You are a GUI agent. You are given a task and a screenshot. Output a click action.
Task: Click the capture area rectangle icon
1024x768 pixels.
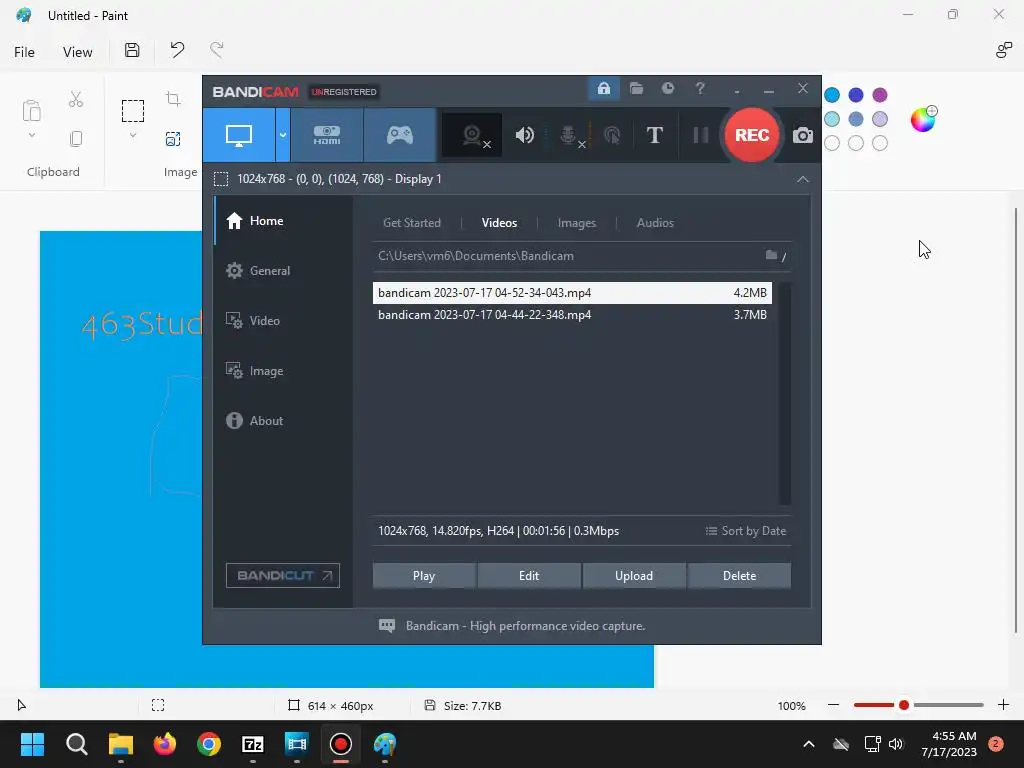pyautogui.click(x=221, y=179)
